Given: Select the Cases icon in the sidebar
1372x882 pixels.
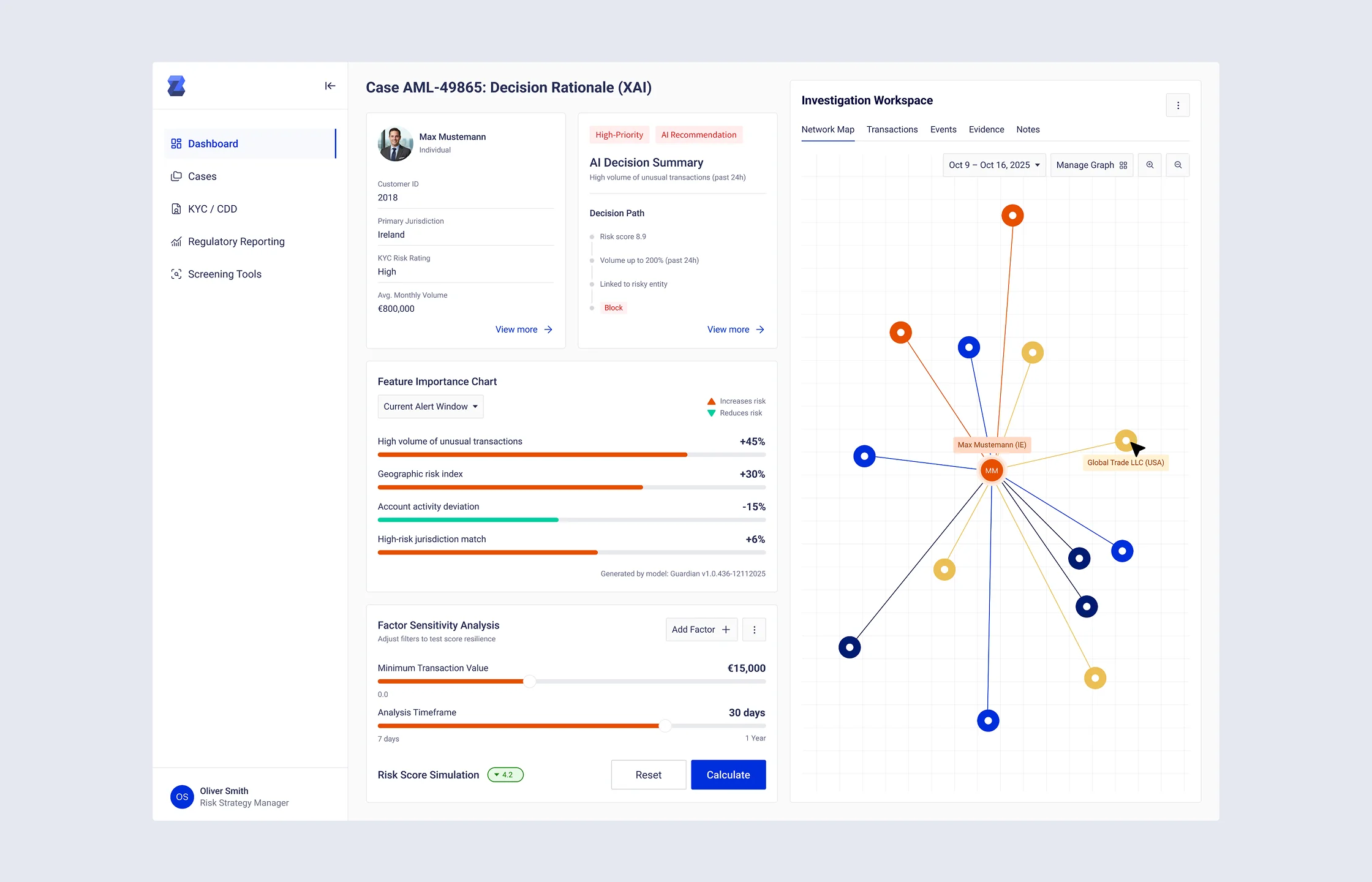Looking at the screenshot, I should coord(176,176).
